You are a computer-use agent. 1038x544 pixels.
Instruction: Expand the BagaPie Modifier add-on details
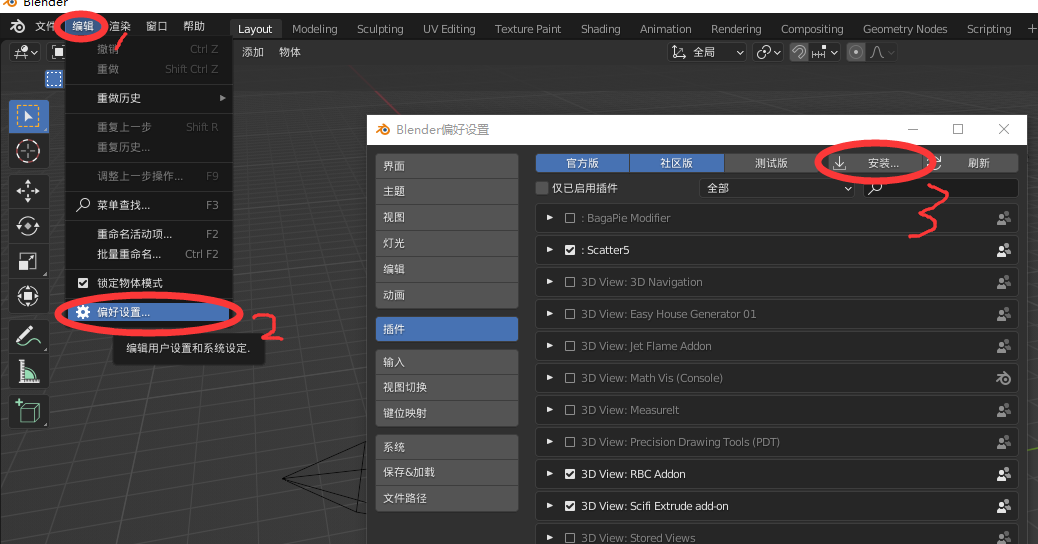click(x=549, y=218)
